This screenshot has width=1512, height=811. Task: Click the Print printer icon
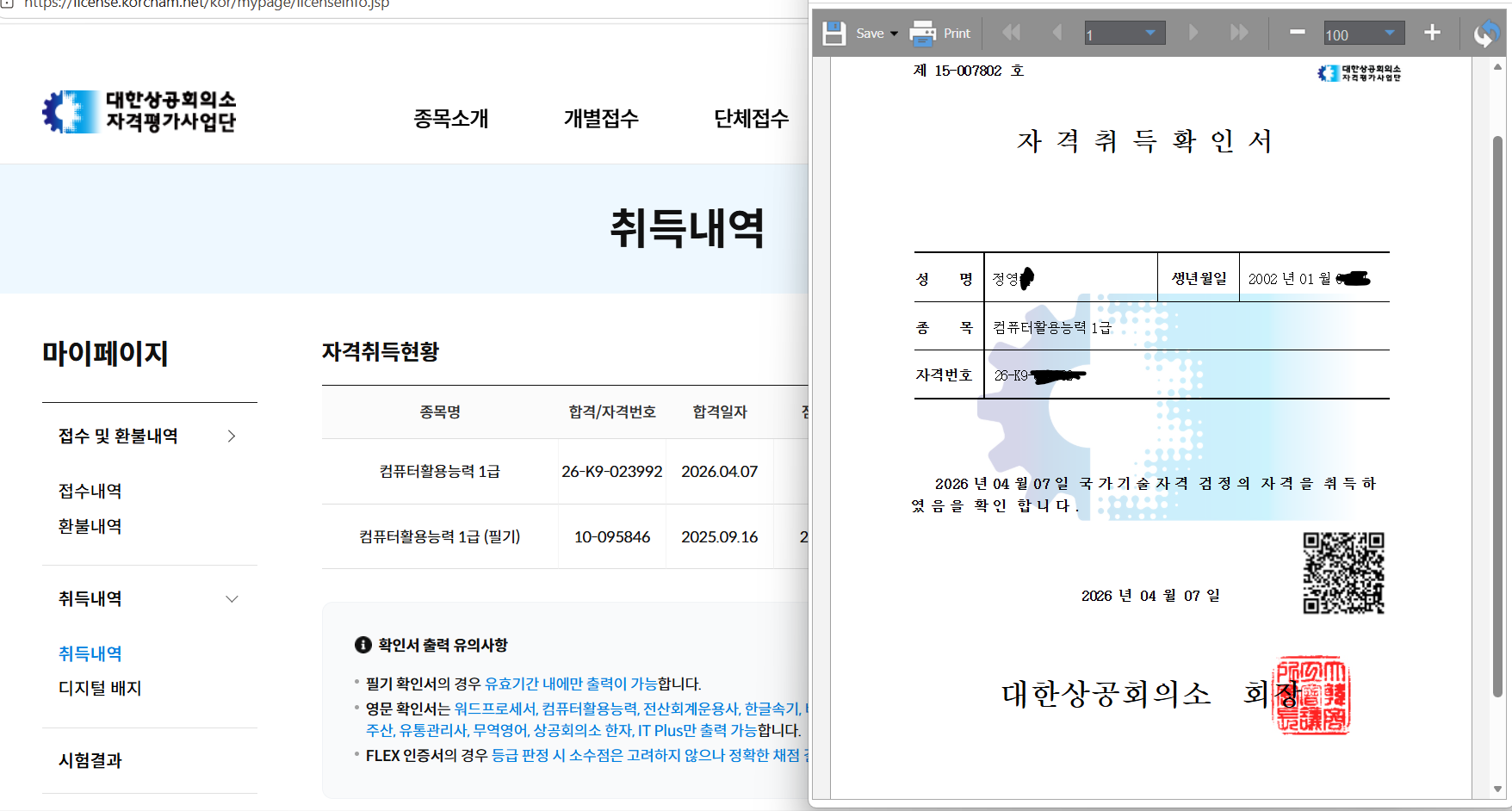(923, 34)
